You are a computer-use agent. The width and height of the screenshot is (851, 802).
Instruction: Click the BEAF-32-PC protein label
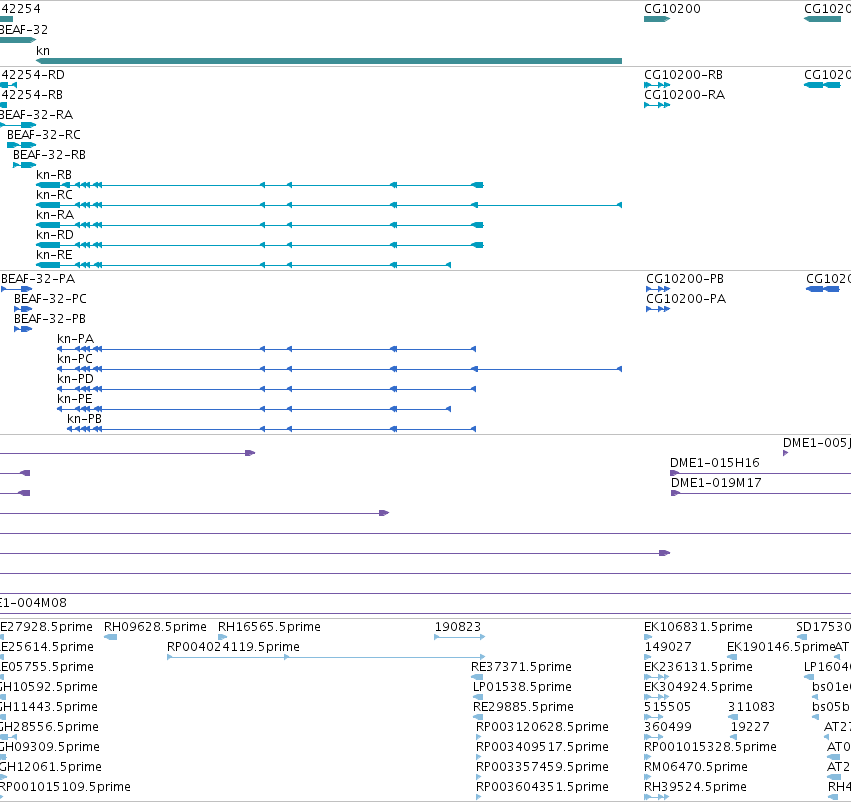click(50, 298)
